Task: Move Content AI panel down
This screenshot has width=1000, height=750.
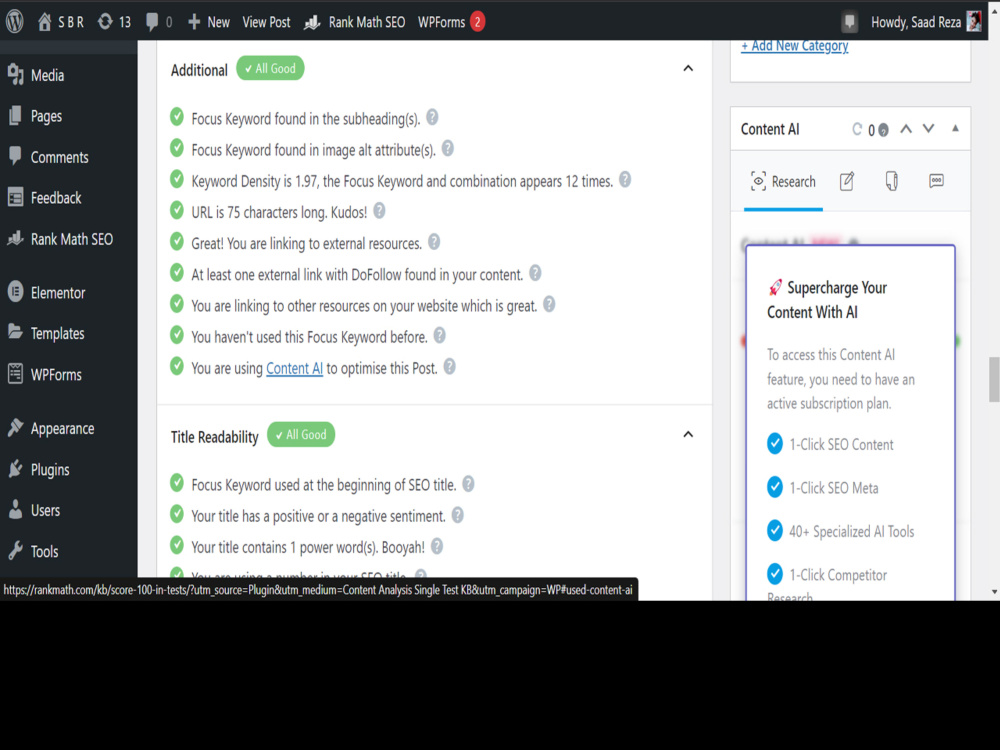Action: coord(929,129)
